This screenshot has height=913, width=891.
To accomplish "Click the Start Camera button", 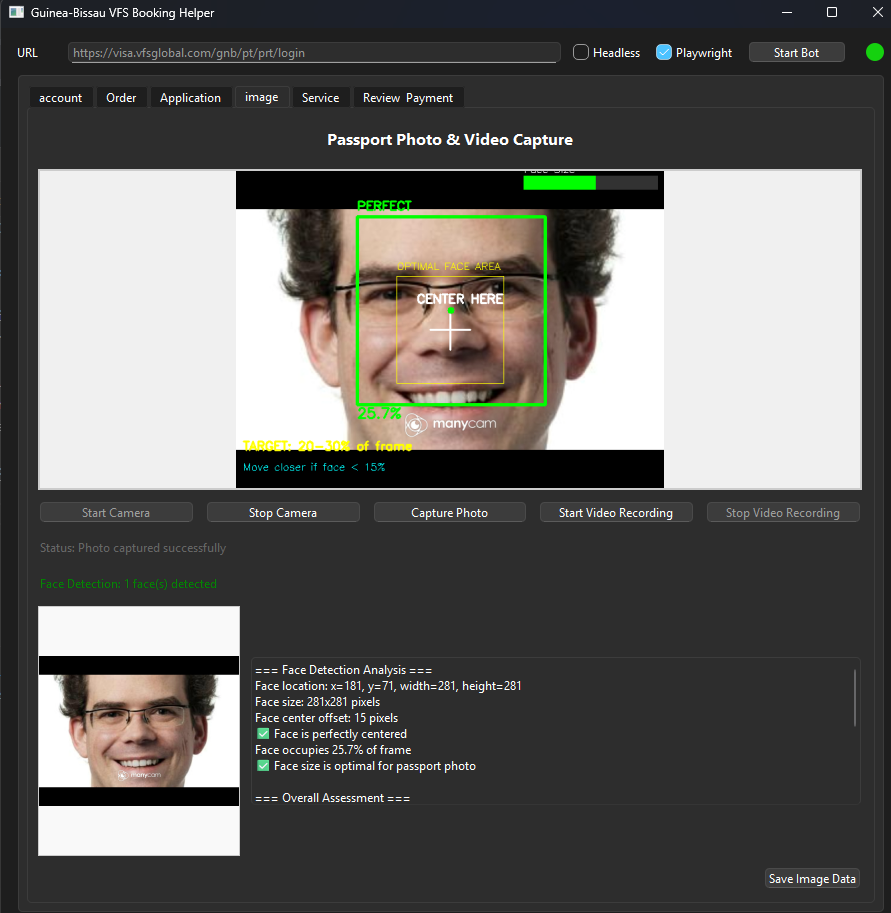I will [116, 512].
